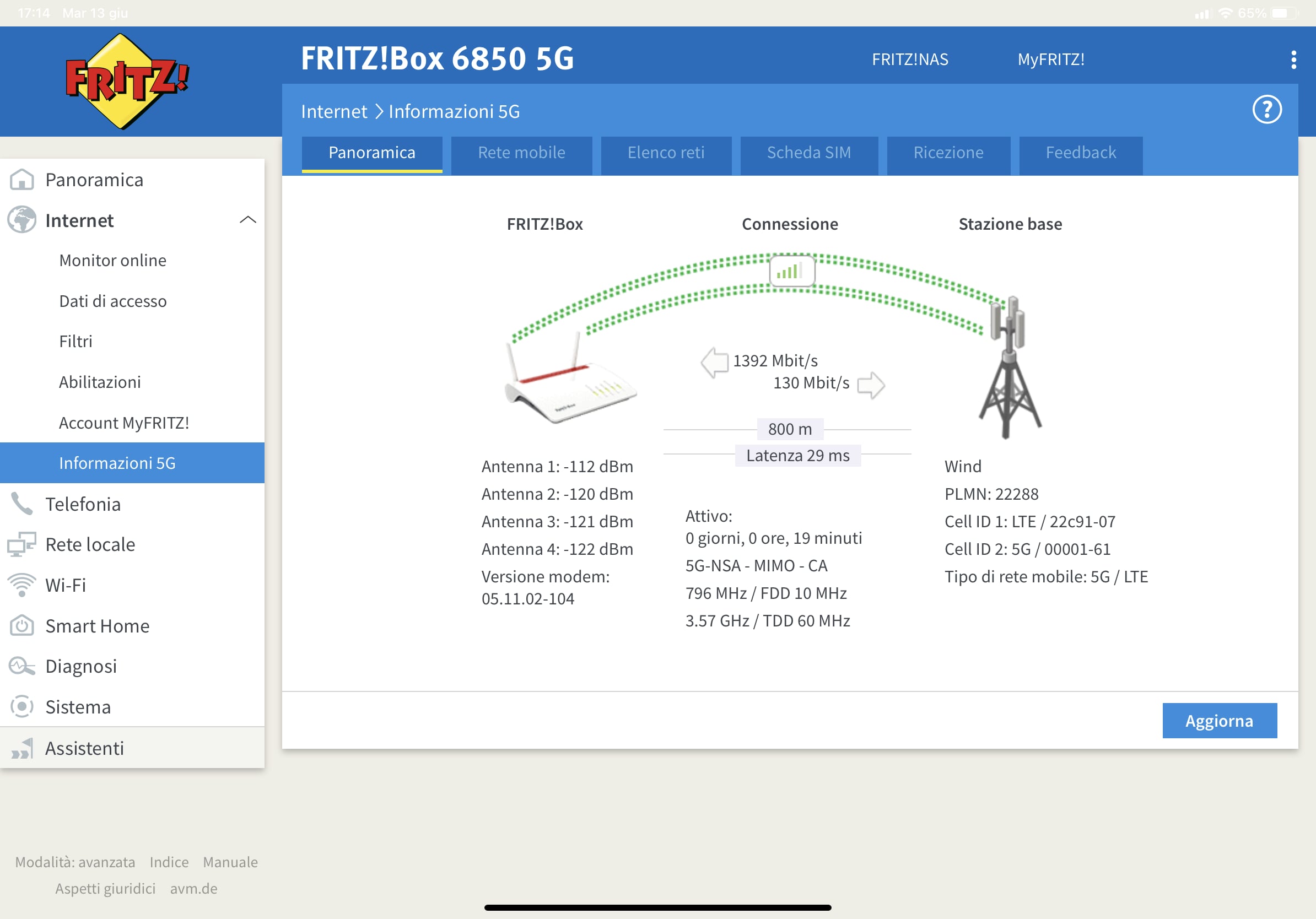
Task: Open the help question mark icon
Action: coord(1267,110)
